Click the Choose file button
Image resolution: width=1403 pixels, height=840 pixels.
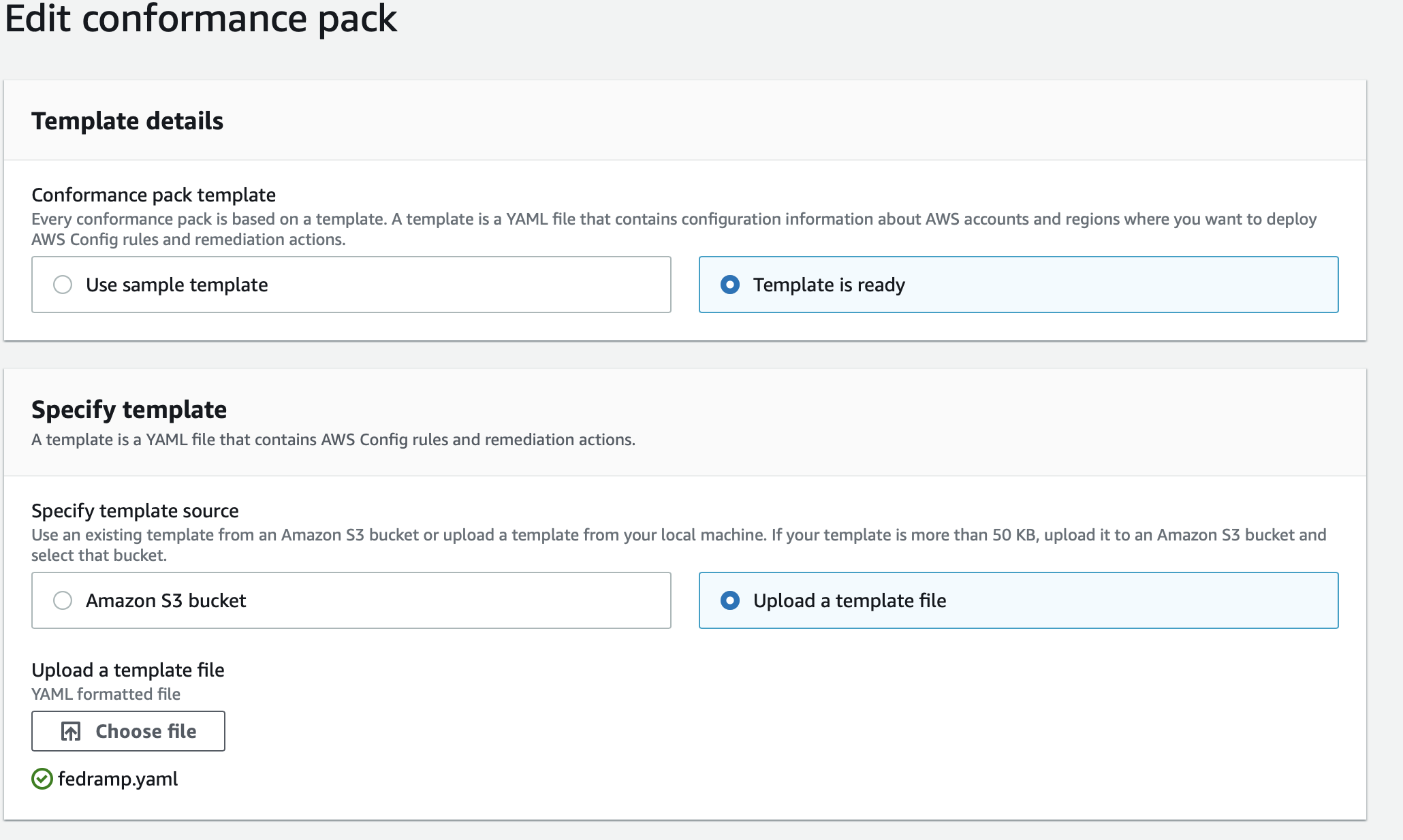[x=128, y=731]
